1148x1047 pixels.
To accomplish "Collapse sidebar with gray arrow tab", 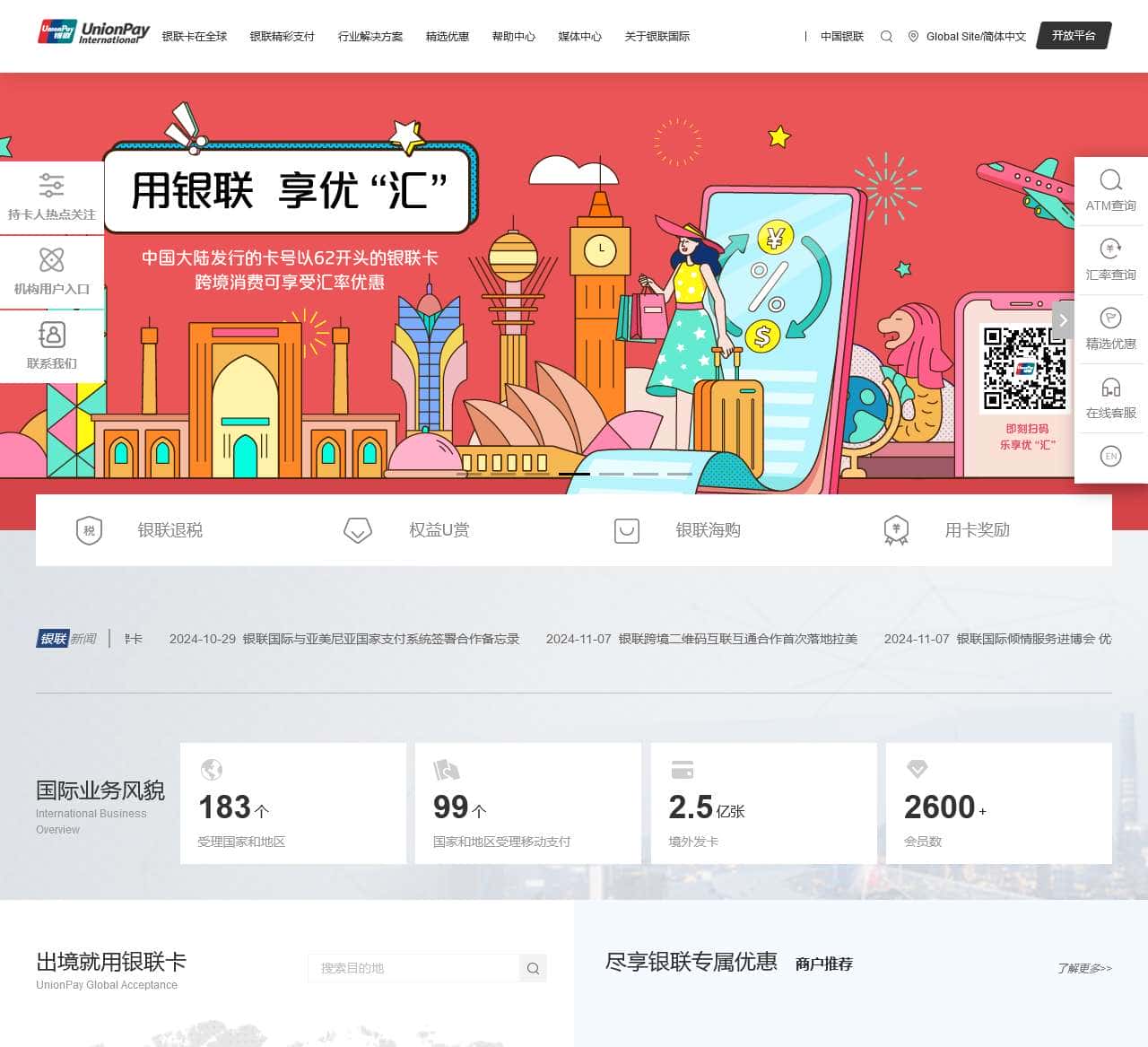I will click(1063, 320).
